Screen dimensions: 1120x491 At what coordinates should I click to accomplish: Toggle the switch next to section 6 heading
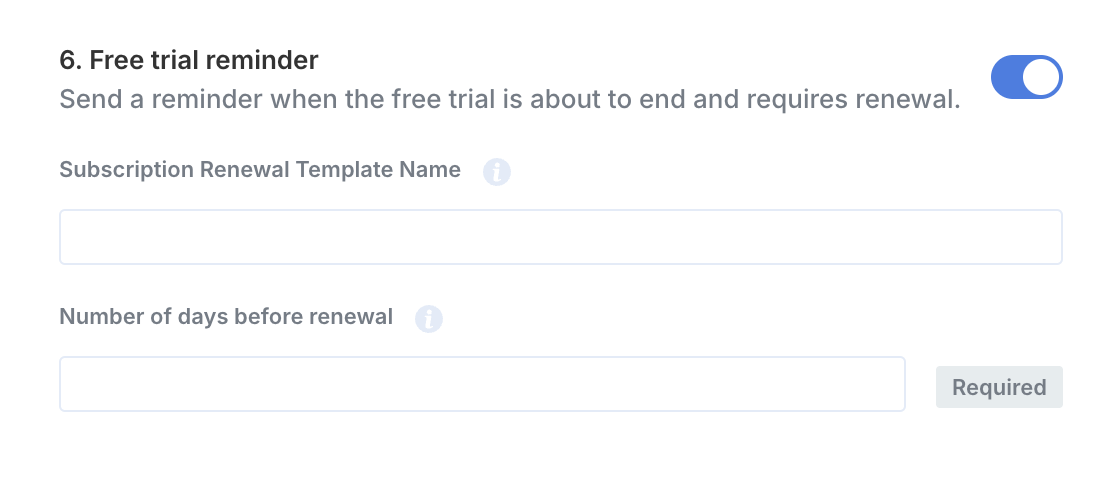(x=1026, y=78)
